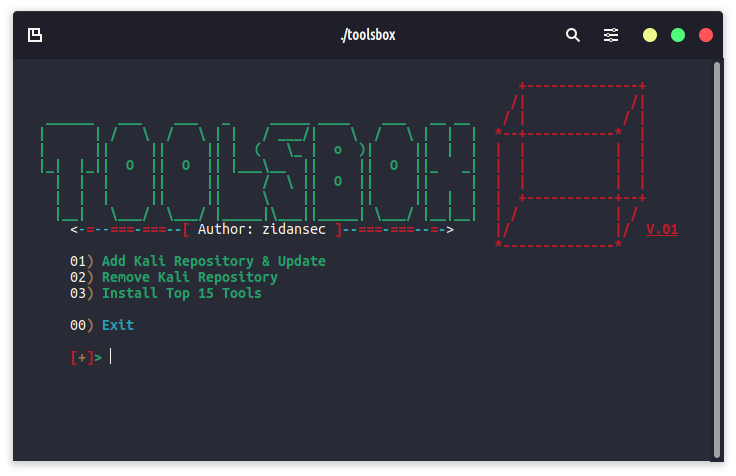Maximize window using the green circle button

pyautogui.click(x=678, y=35)
